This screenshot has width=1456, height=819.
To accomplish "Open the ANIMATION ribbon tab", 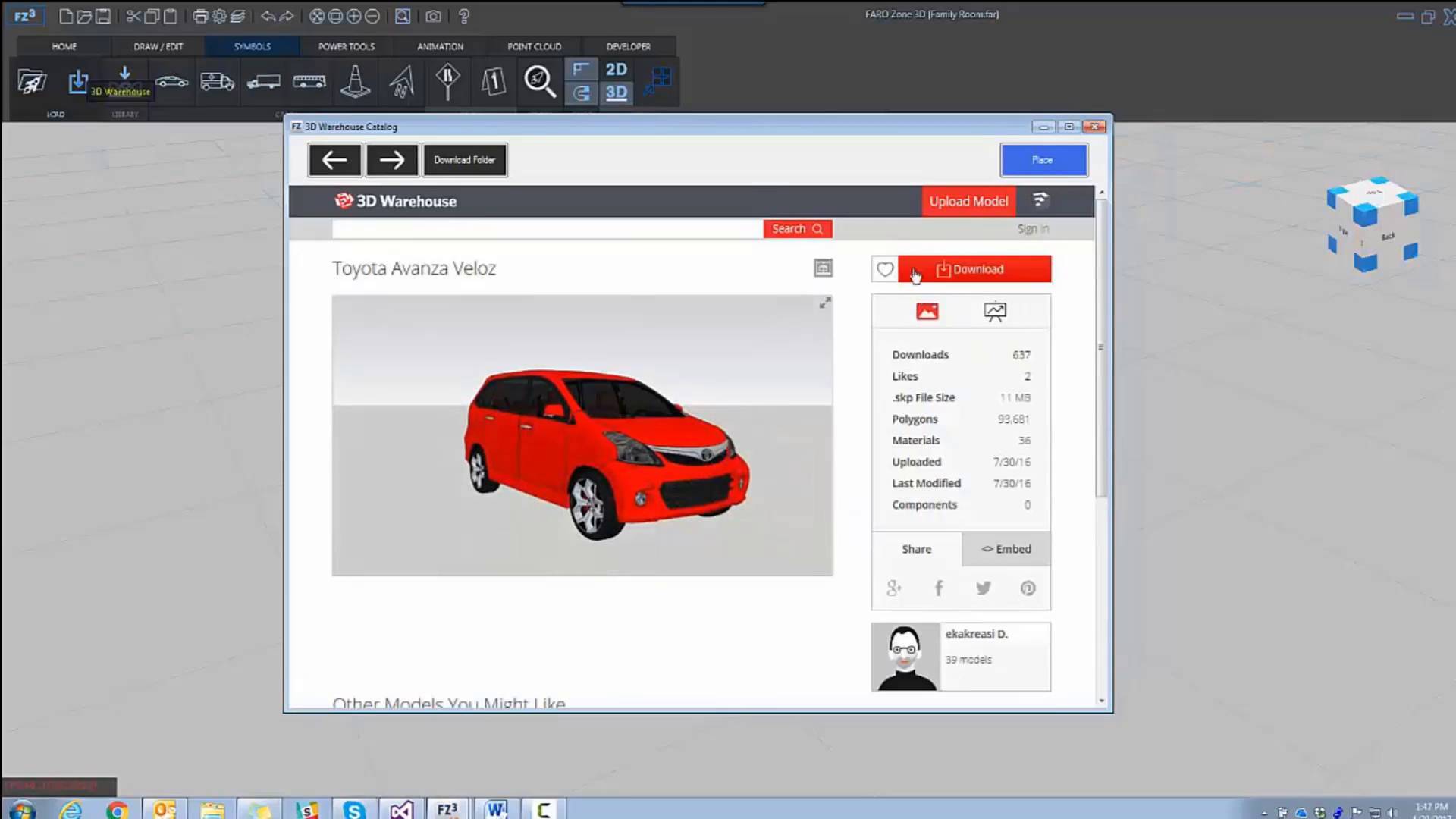I will (x=439, y=46).
